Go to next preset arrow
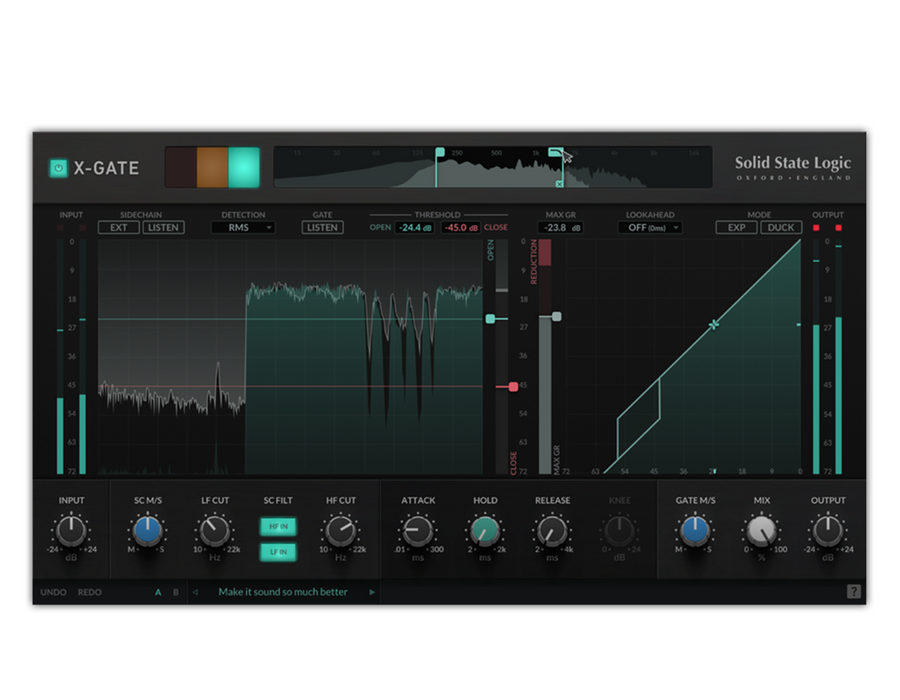 (x=372, y=592)
